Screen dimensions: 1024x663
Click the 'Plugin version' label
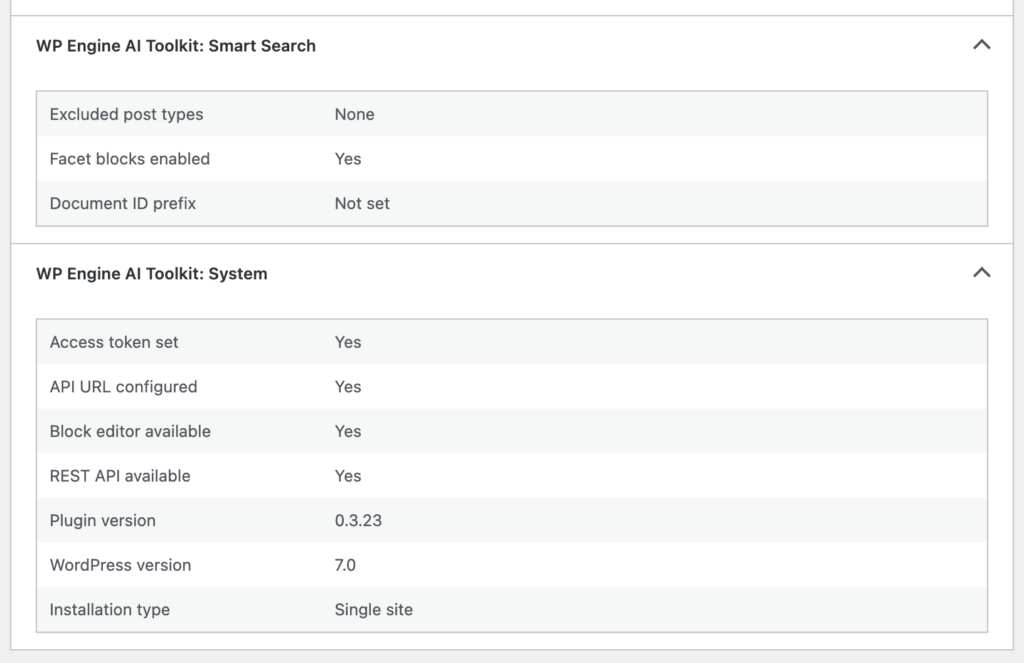[103, 521]
